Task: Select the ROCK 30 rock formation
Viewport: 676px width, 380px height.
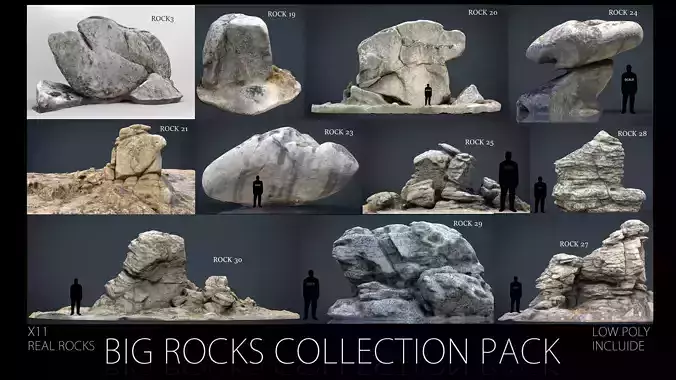Action: (x=164, y=275)
